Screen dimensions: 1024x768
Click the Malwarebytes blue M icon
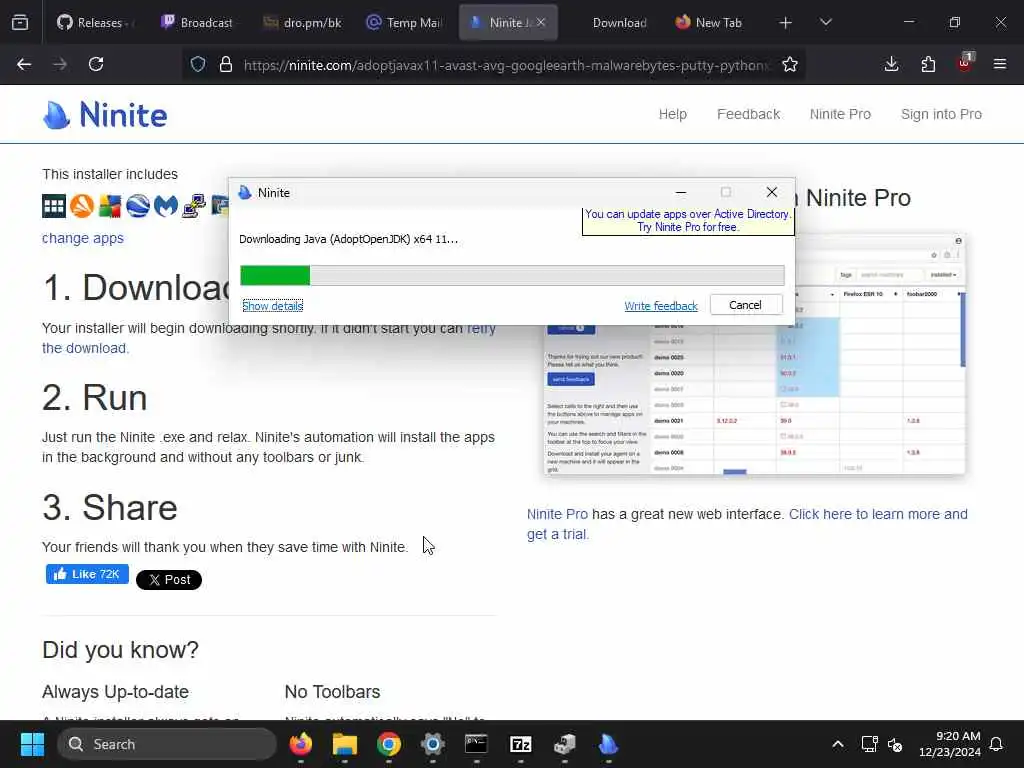pos(166,206)
